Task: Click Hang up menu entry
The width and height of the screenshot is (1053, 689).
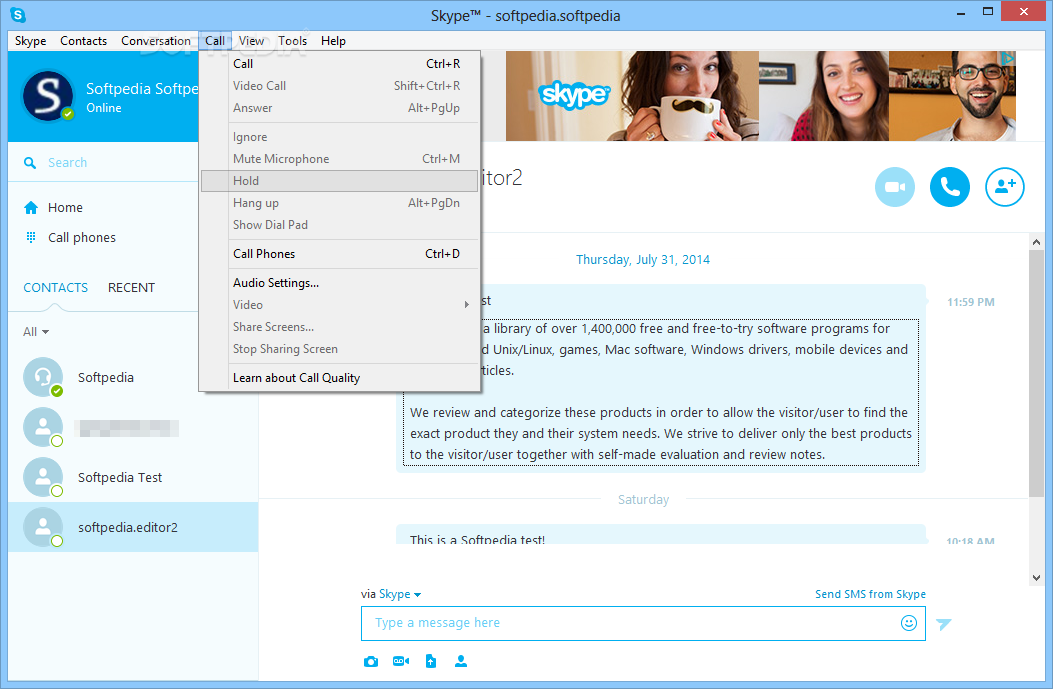Action: 340,203
